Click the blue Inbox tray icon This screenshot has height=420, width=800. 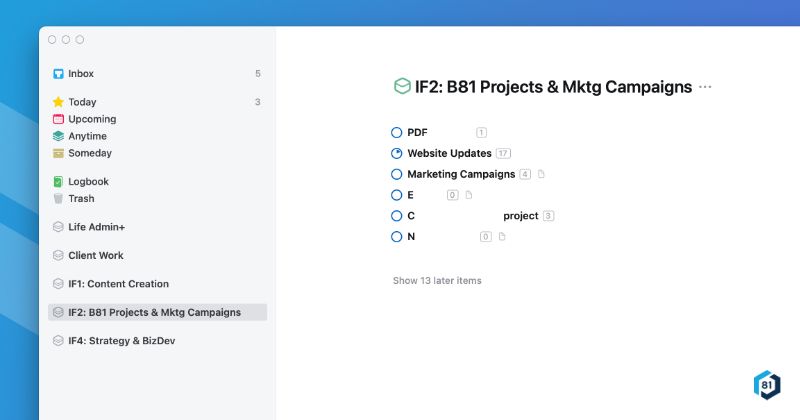click(58, 74)
